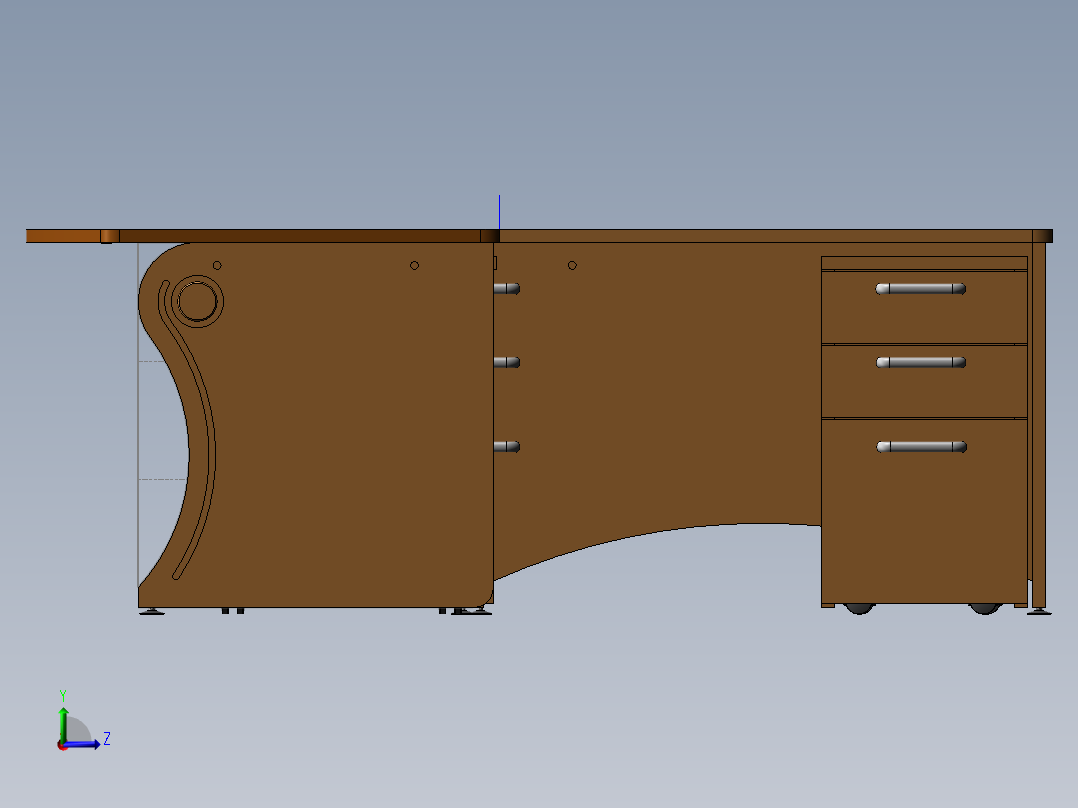Select the middle drawer handle on the right pedestal
Viewport: 1078px width, 808px height.
(x=921, y=362)
